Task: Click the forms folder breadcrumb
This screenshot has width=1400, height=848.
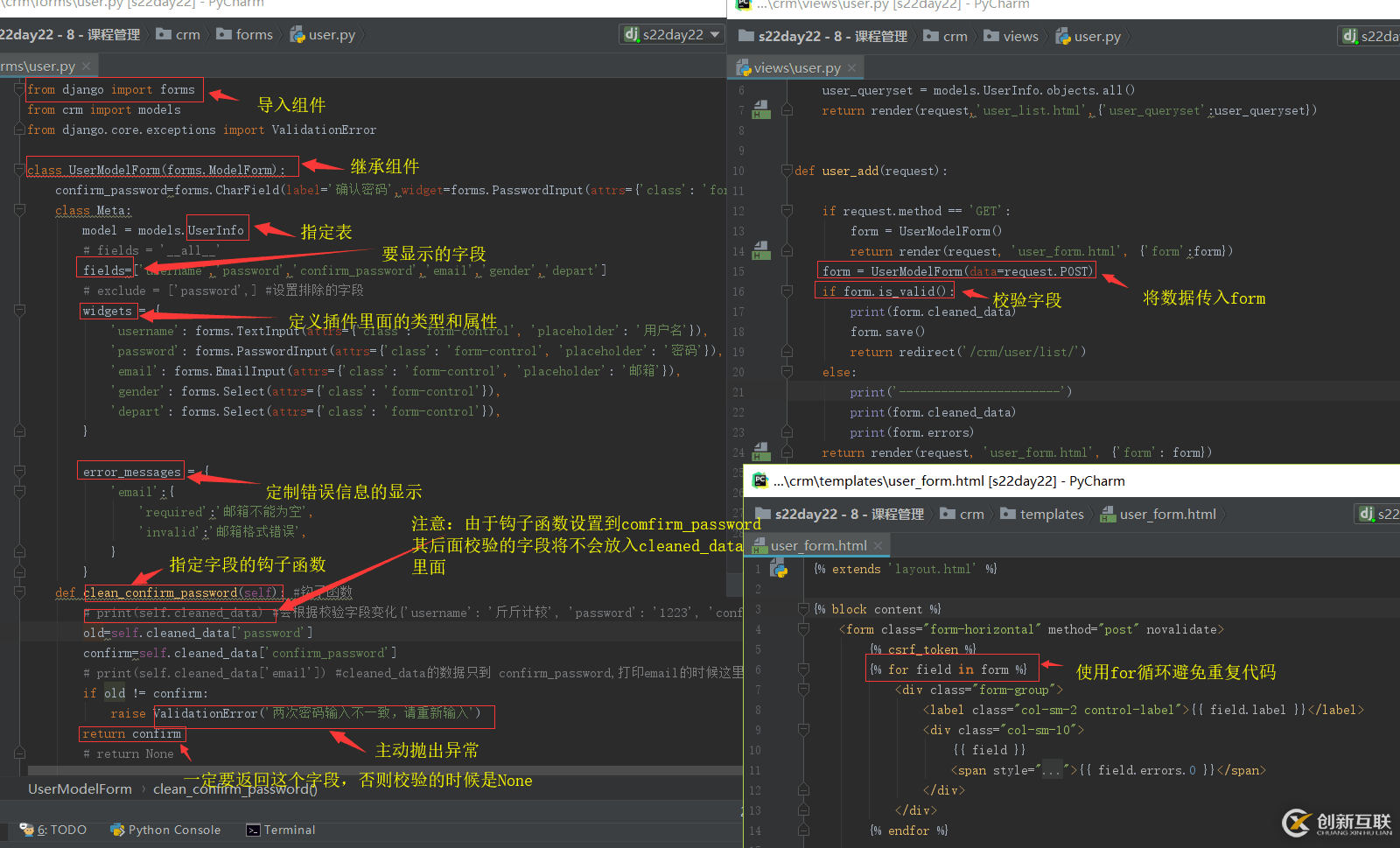Action: pyautogui.click(x=245, y=34)
